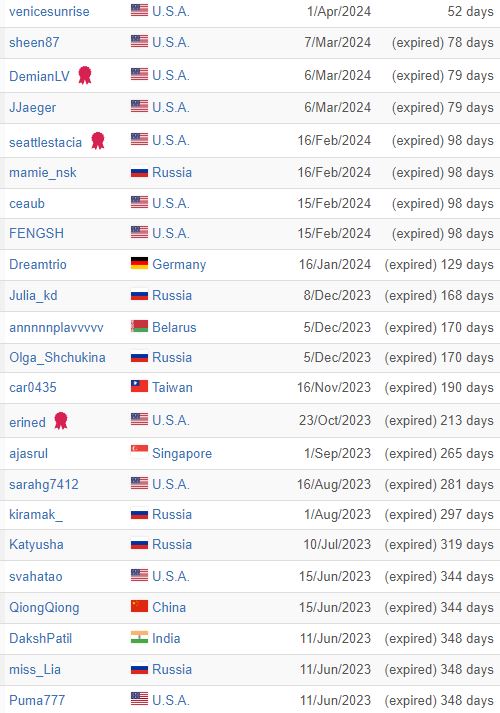500x713 pixels.
Task: Click the red ribbon badge beside erined
Action: (x=61, y=421)
